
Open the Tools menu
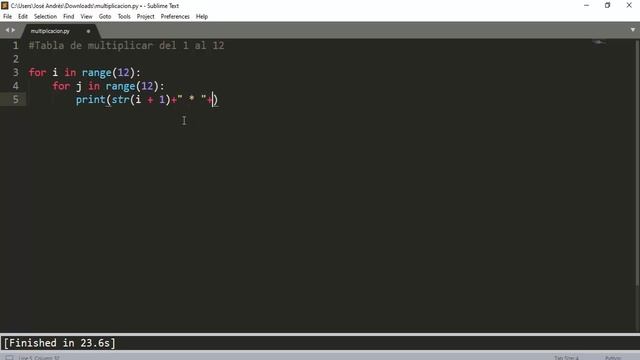124,16
